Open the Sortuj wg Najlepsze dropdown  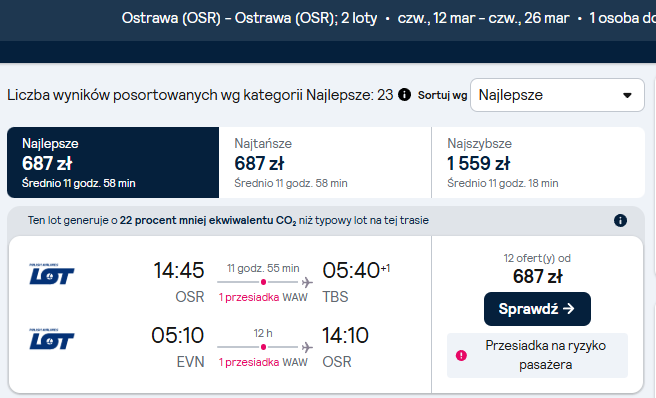(557, 95)
